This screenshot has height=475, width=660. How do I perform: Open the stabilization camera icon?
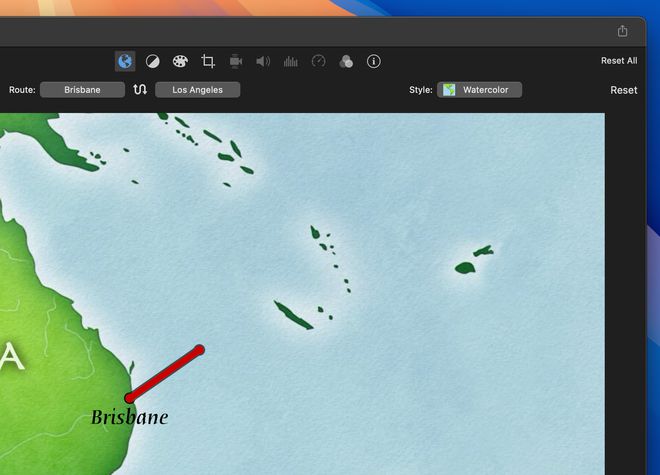(236, 61)
